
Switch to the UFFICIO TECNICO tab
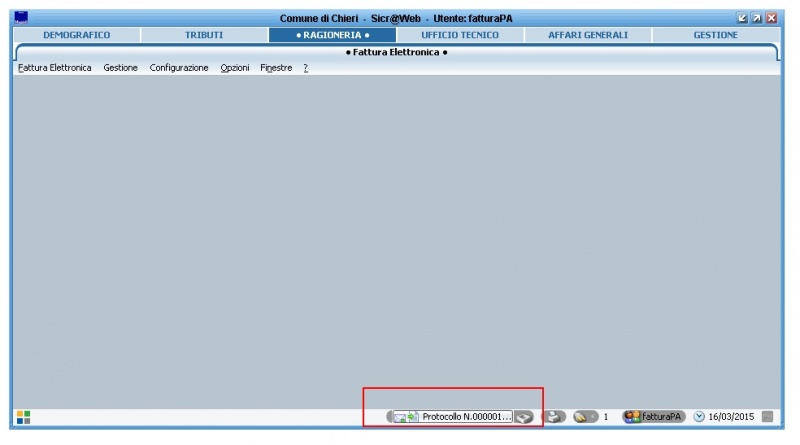(x=460, y=35)
